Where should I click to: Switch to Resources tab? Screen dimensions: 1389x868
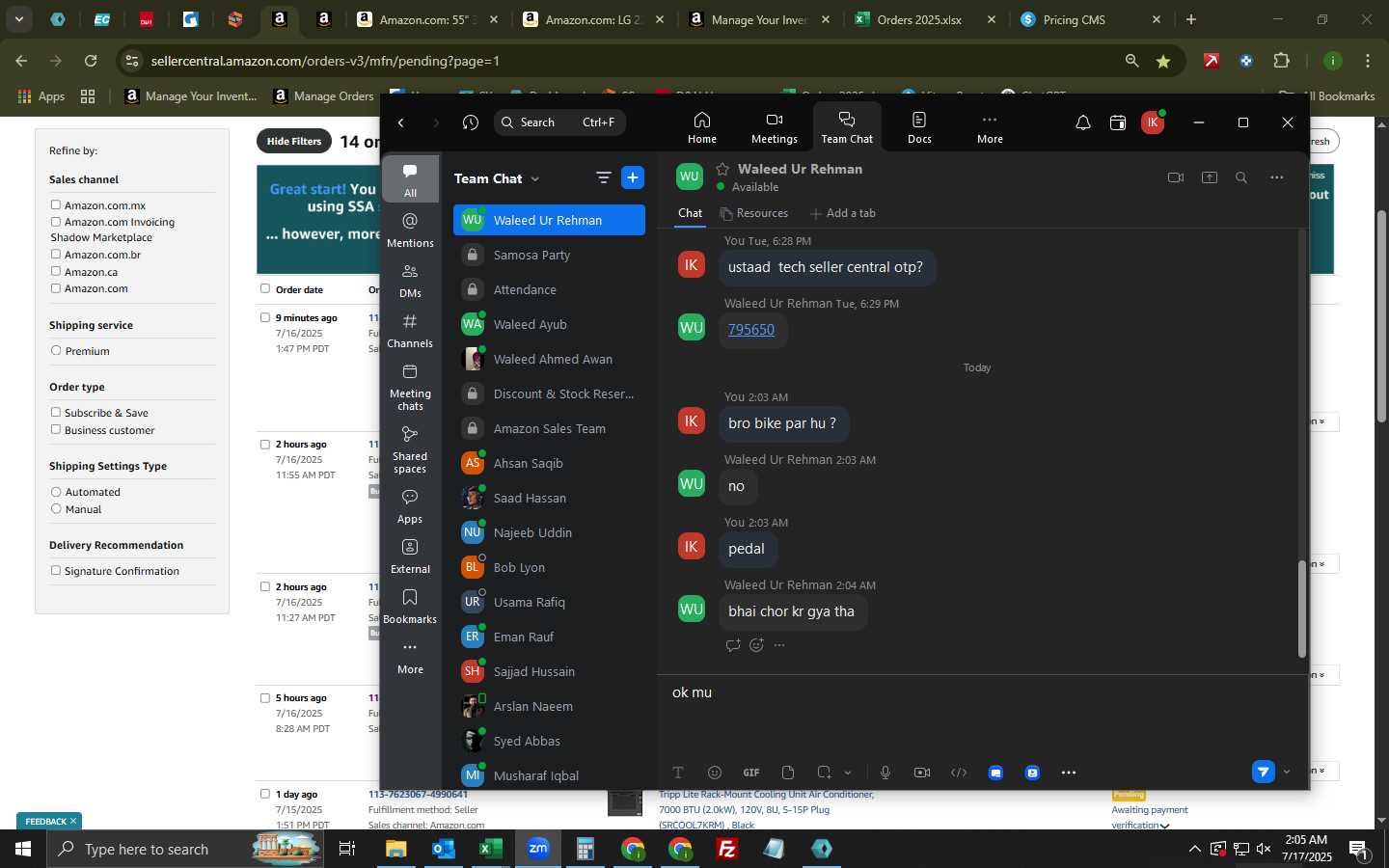(x=753, y=213)
